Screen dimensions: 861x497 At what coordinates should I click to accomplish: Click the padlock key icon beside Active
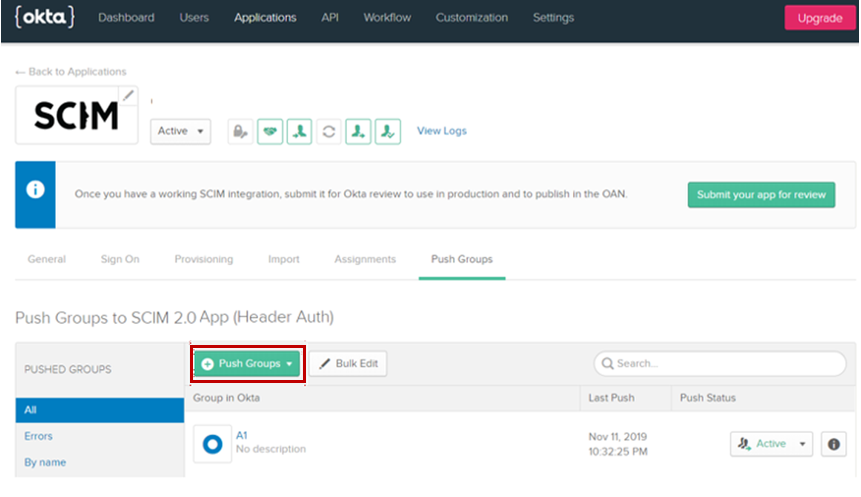pos(240,131)
